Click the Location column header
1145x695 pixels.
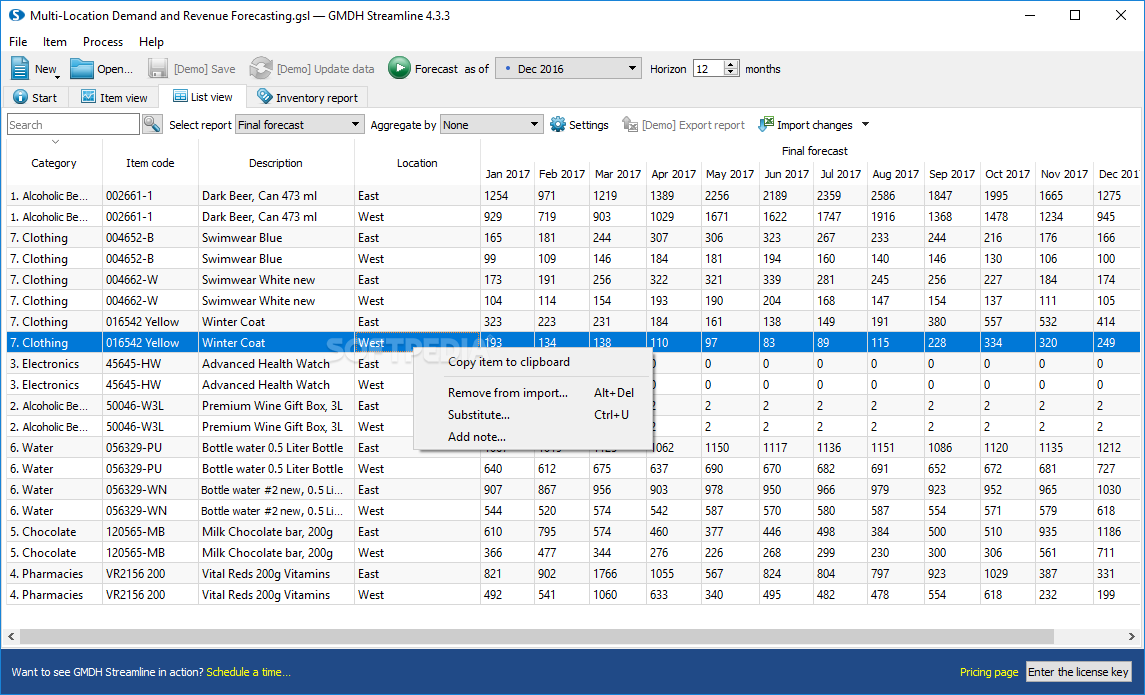(x=417, y=163)
